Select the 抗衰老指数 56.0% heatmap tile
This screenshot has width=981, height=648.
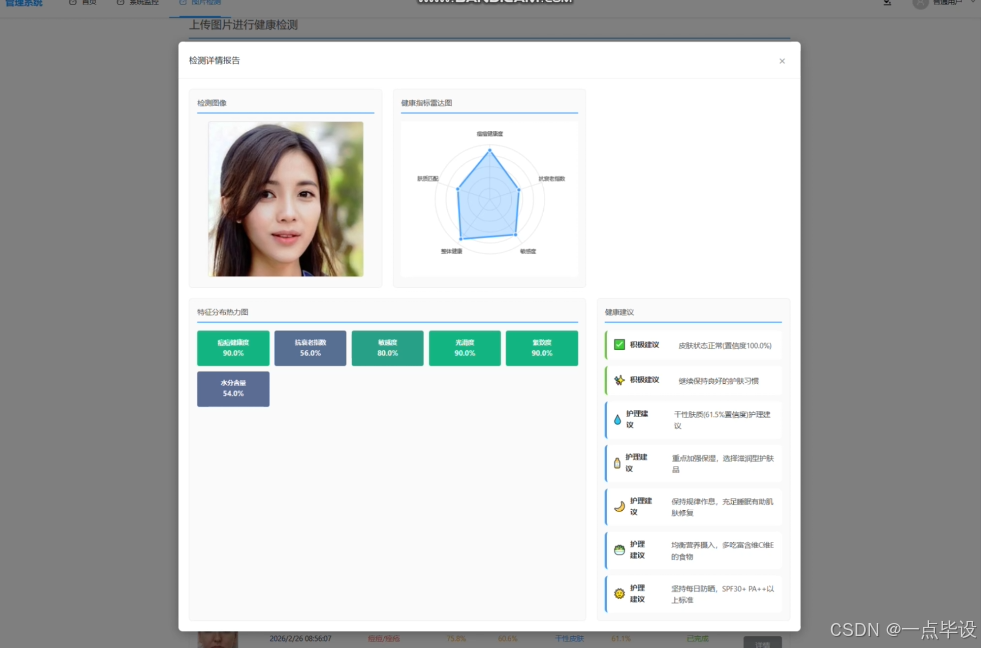point(310,348)
